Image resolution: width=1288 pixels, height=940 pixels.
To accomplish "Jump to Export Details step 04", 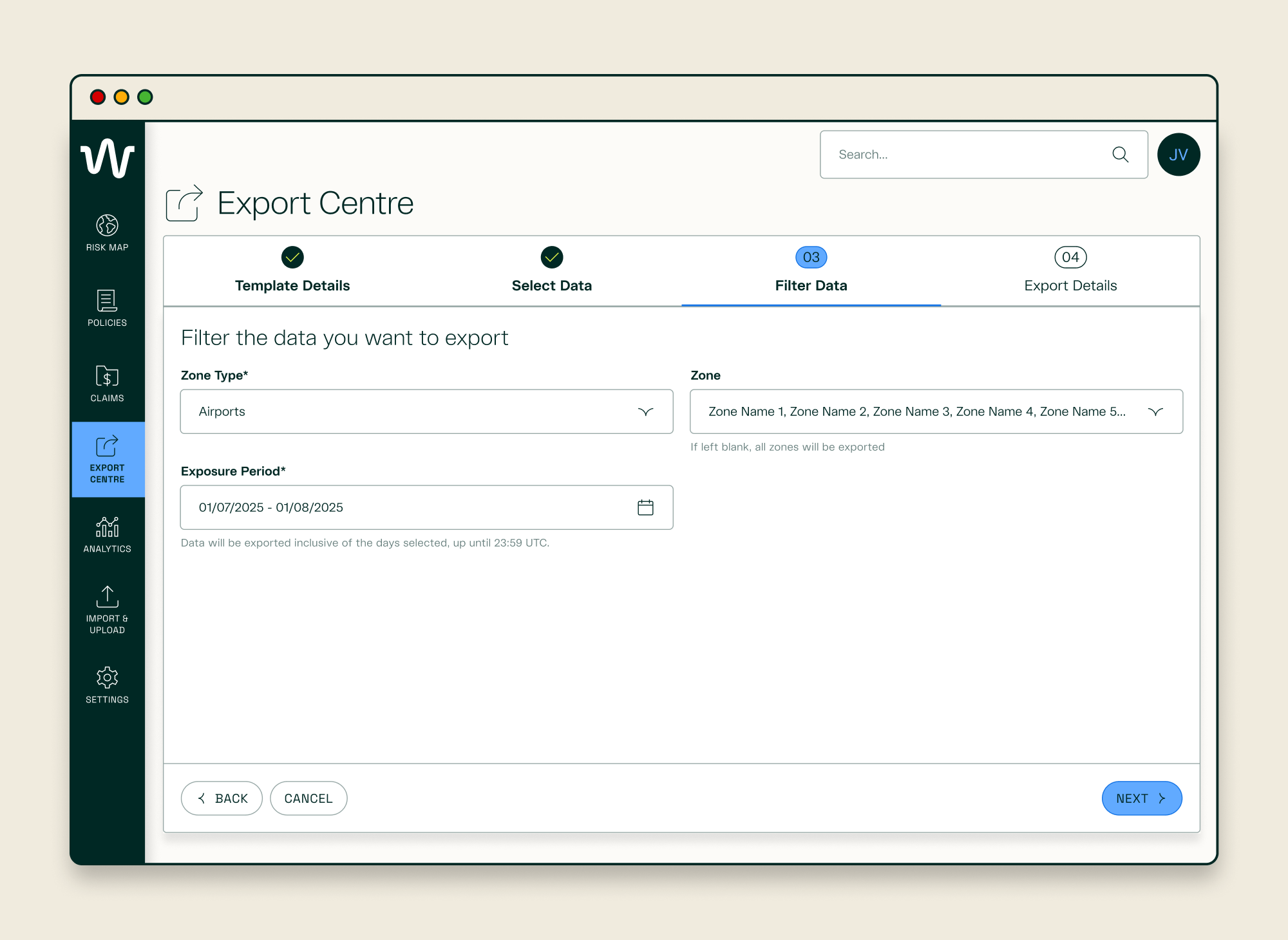I will tap(1070, 270).
